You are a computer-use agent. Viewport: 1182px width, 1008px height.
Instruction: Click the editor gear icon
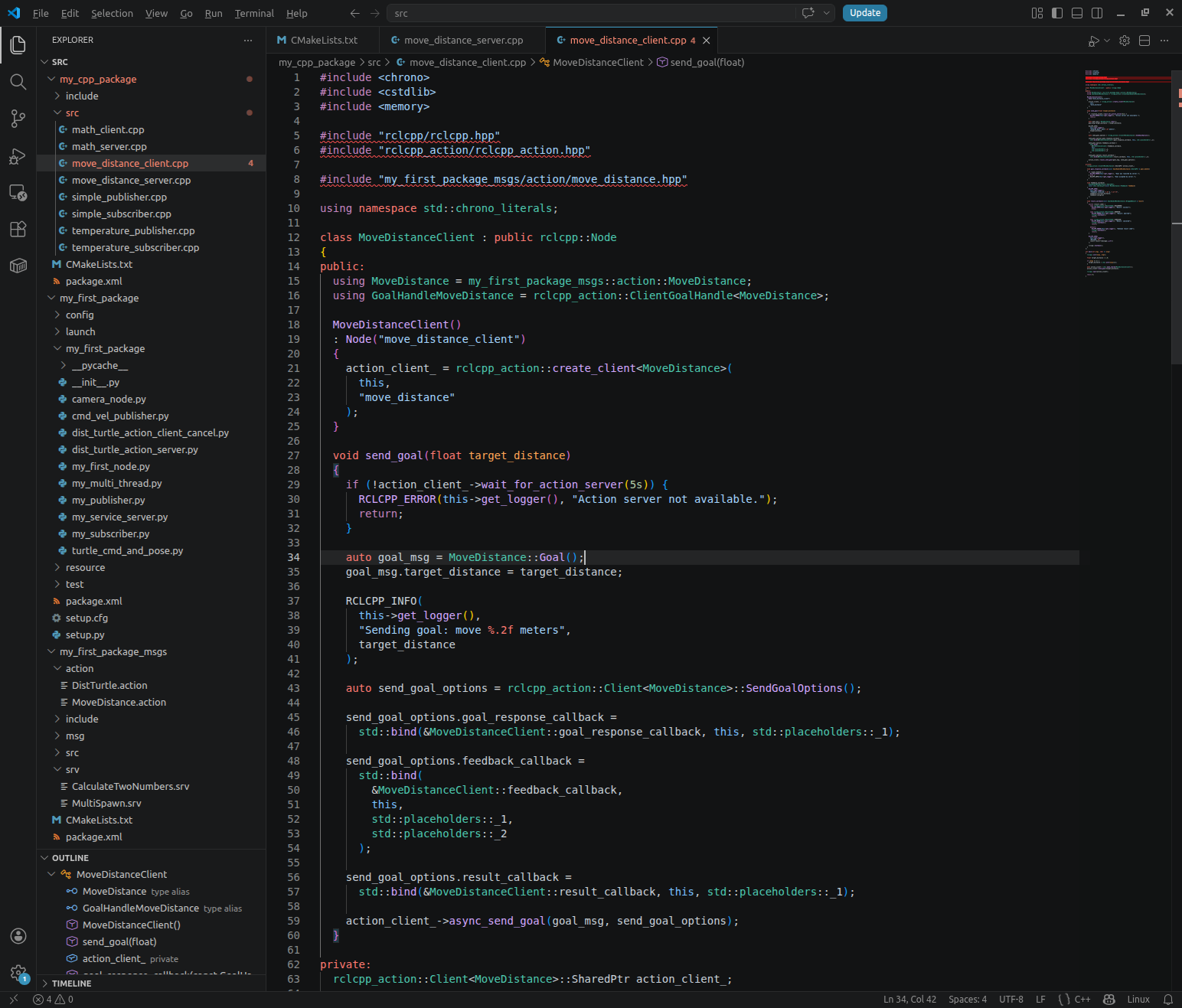[x=1125, y=41]
